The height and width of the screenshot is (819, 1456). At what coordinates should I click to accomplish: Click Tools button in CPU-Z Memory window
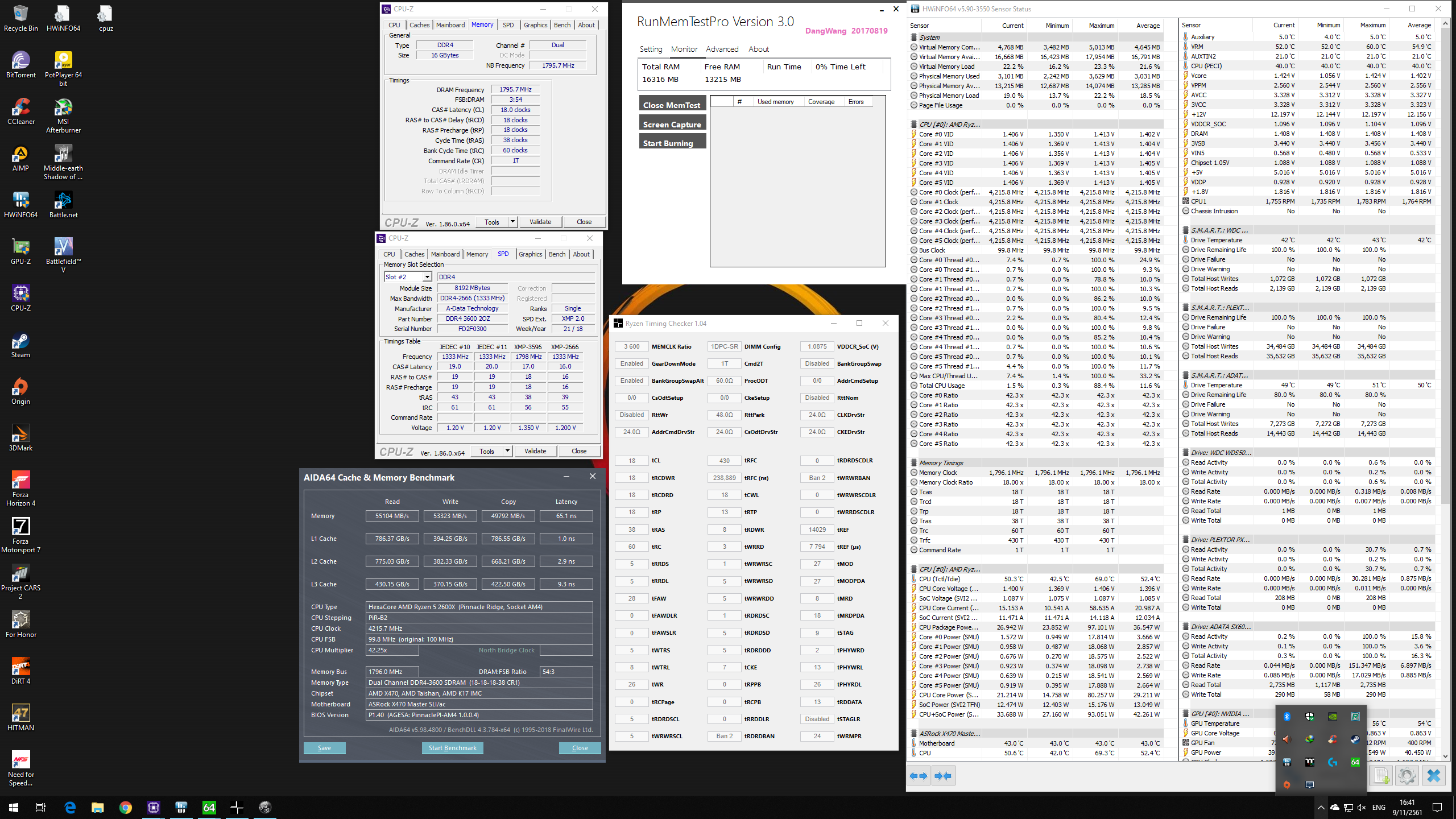(x=492, y=222)
